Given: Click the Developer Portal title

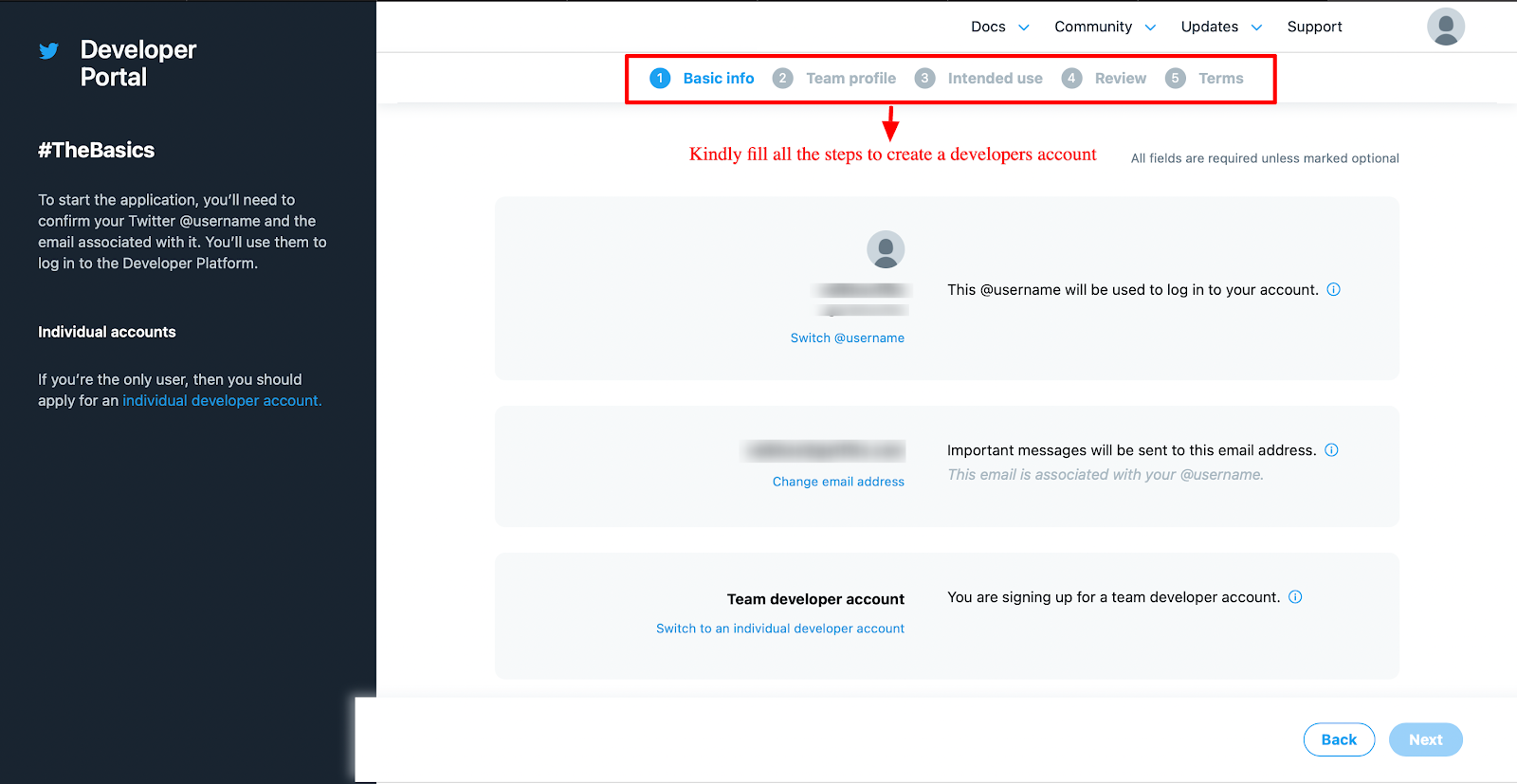Looking at the screenshot, I should click(x=138, y=64).
